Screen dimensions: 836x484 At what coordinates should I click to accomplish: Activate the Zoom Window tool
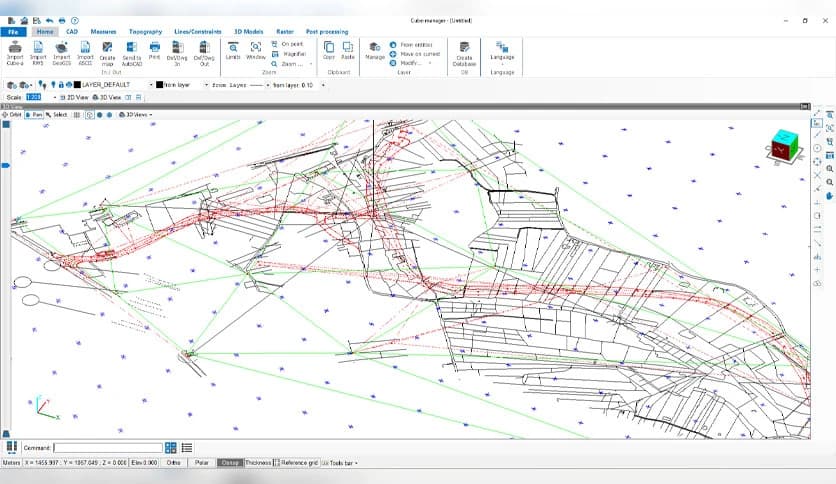point(256,51)
